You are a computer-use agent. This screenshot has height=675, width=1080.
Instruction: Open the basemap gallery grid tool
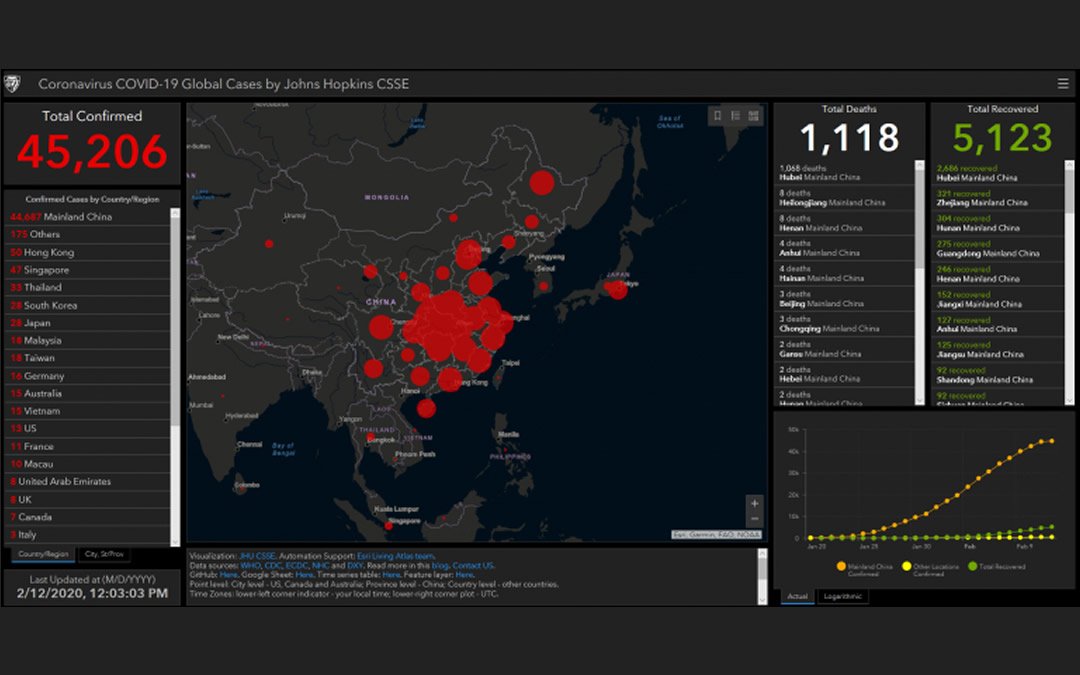[754, 116]
